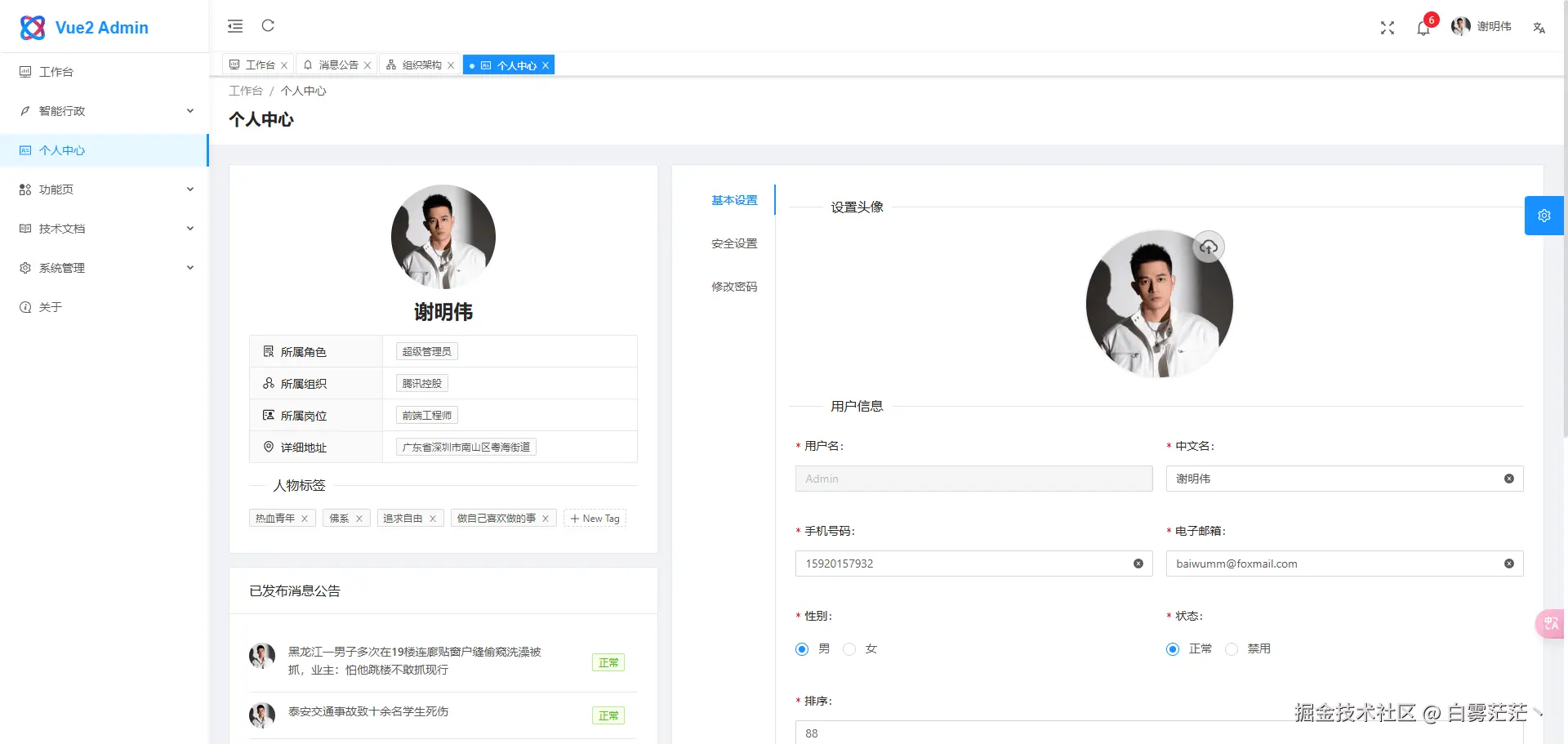
Task: Toggle fullscreen mode icon
Action: point(1388,28)
